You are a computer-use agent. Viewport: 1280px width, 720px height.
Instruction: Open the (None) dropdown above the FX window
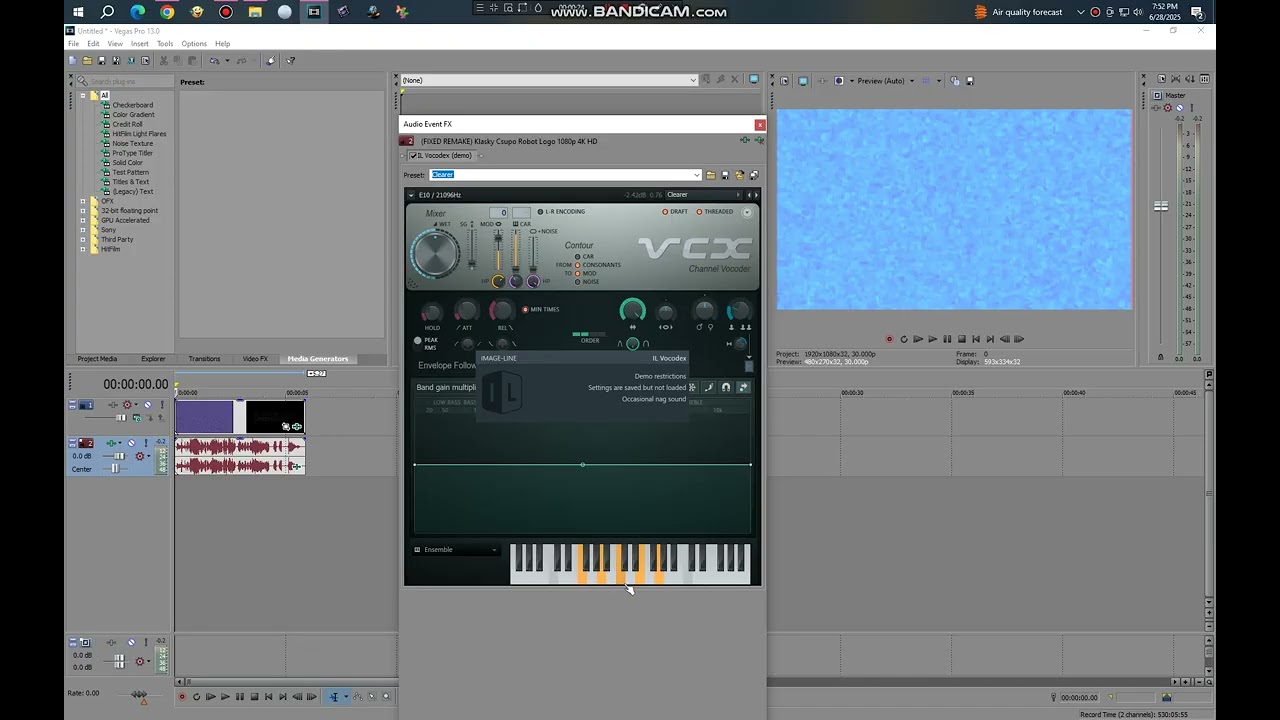(x=692, y=81)
